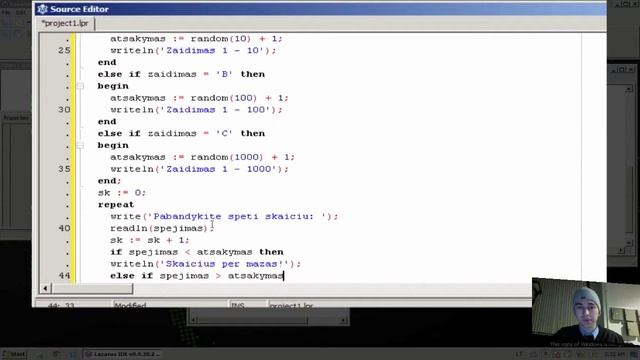Click the Source Editor title bar icon

42,9
